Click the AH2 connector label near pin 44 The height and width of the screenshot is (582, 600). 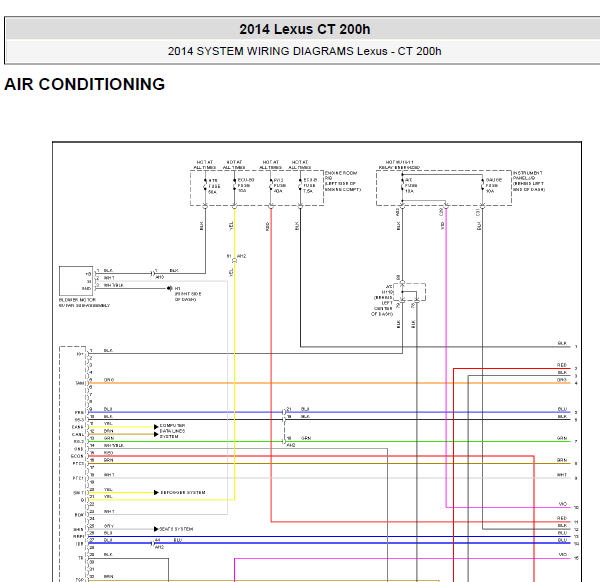coord(159,547)
